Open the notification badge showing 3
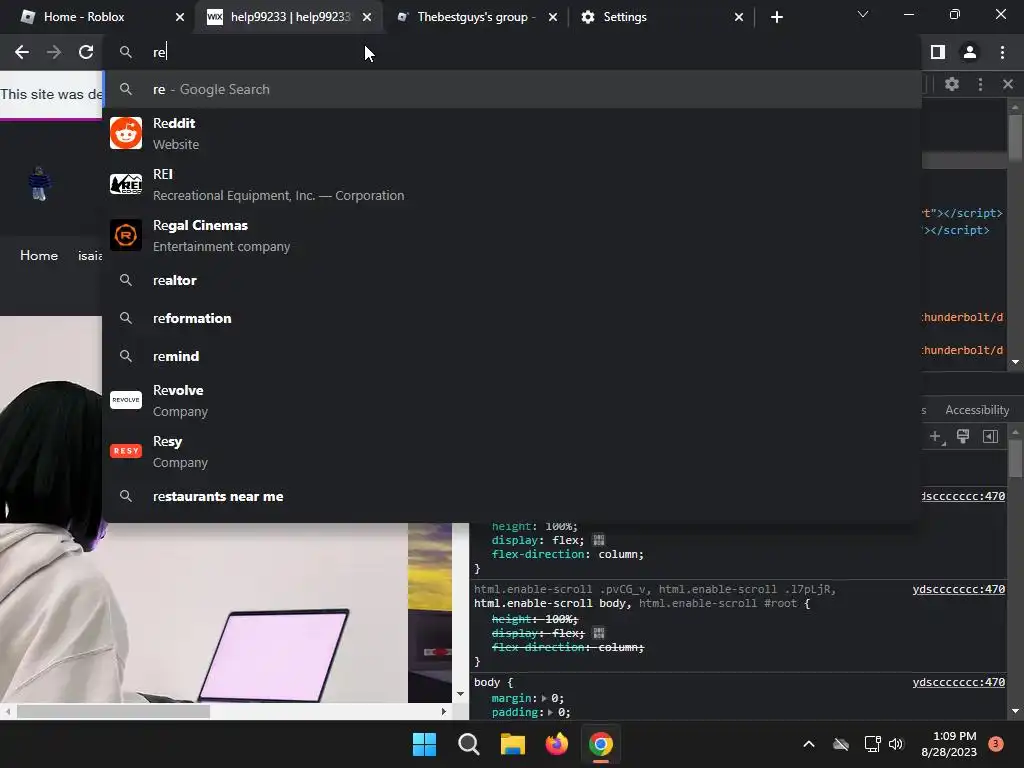 point(996,744)
